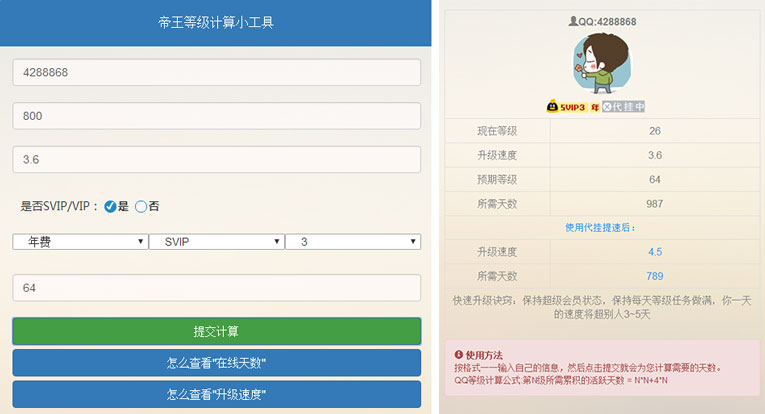Viewport: 765px width, 414px height.
Task: Expand the SVIP membership type dropdown
Action: pyautogui.click(x=216, y=242)
